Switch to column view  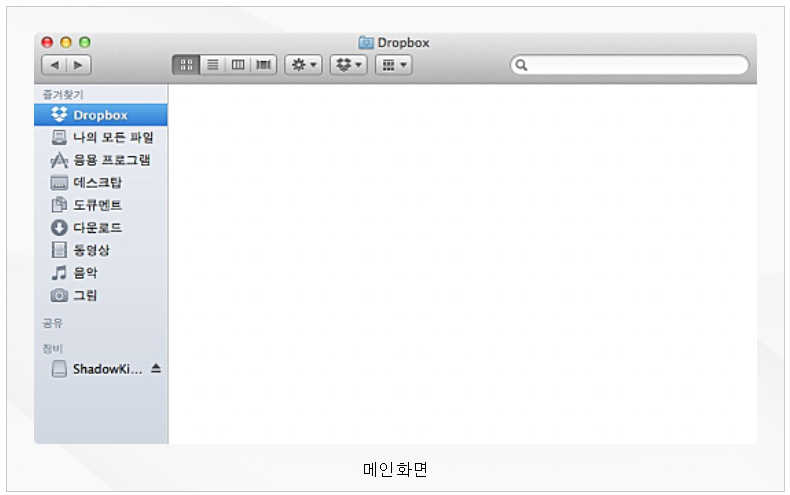(x=238, y=65)
